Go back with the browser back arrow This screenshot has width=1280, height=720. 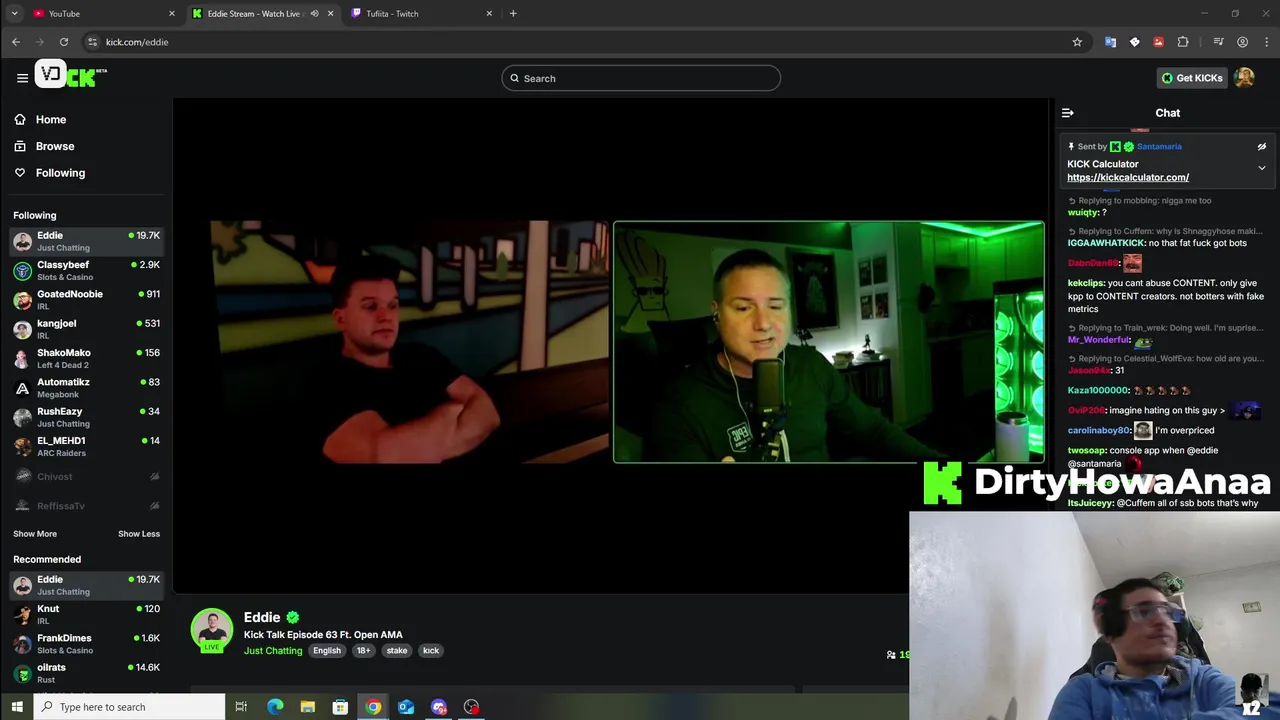(x=16, y=42)
